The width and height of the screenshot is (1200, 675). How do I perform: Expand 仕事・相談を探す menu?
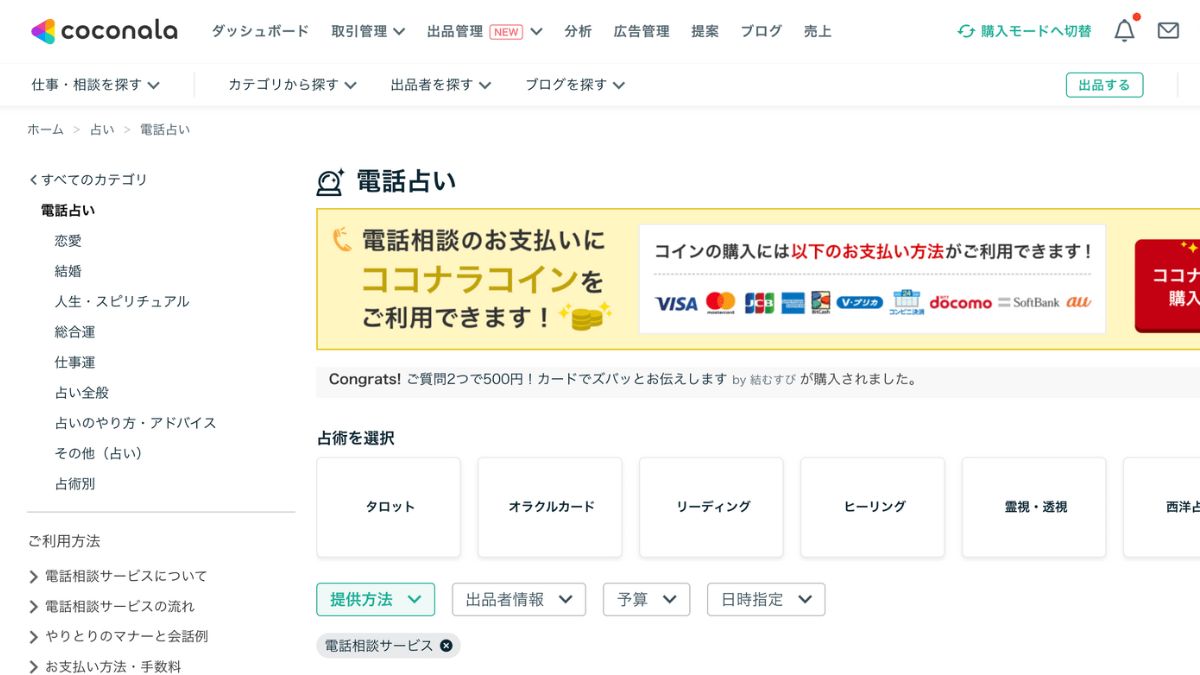click(96, 85)
